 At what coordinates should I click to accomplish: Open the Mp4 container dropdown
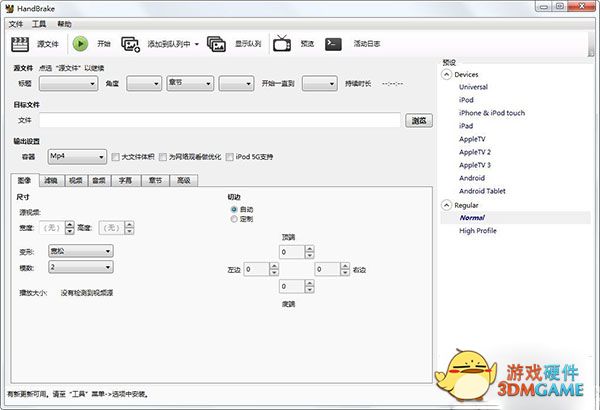pyautogui.click(x=77, y=157)
